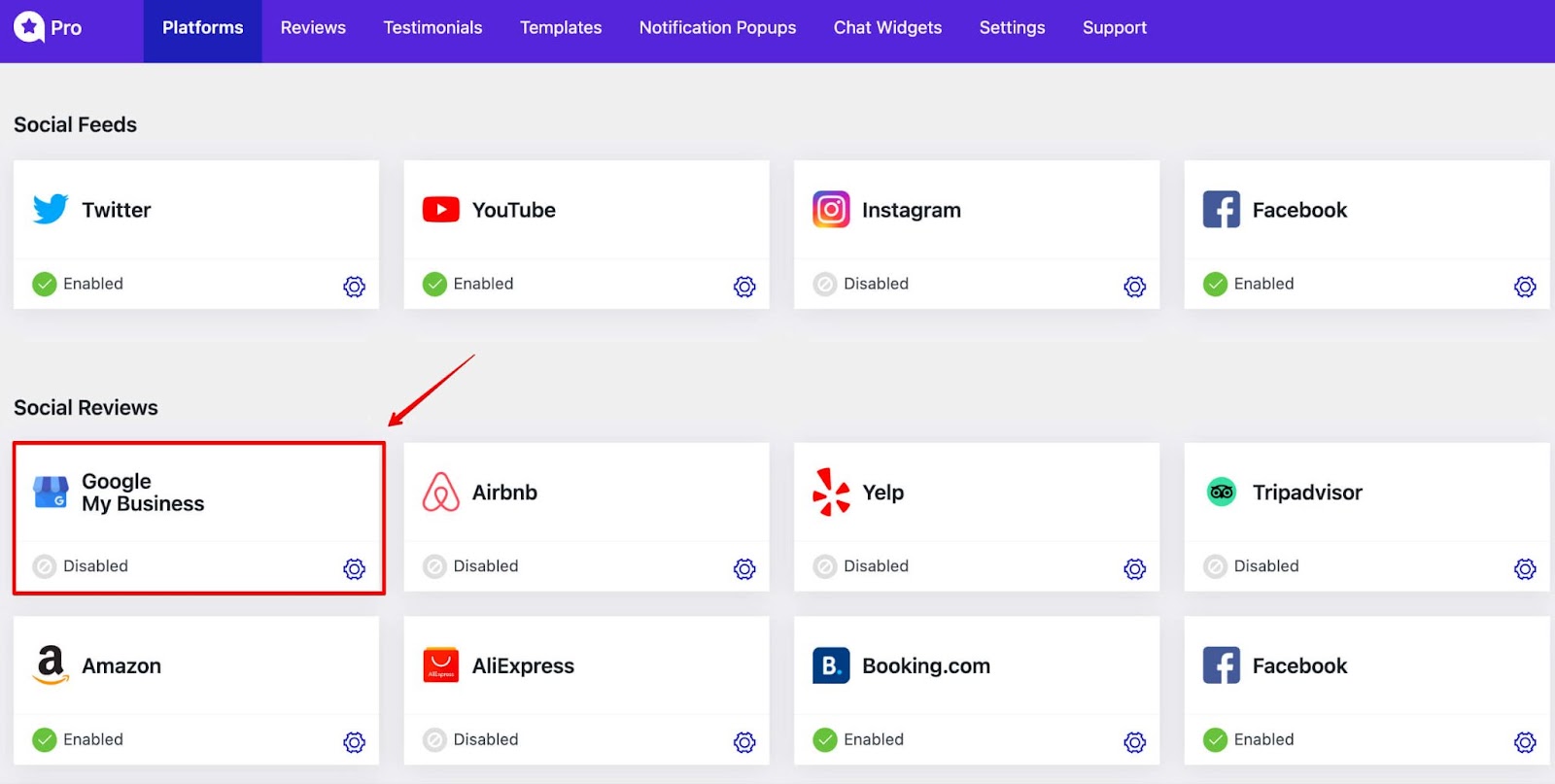1555x784 pixels.
Task: Toggle Enabled status on Social Feeds Facebook
Action: pyautogui.click(x=1249, y=284)
